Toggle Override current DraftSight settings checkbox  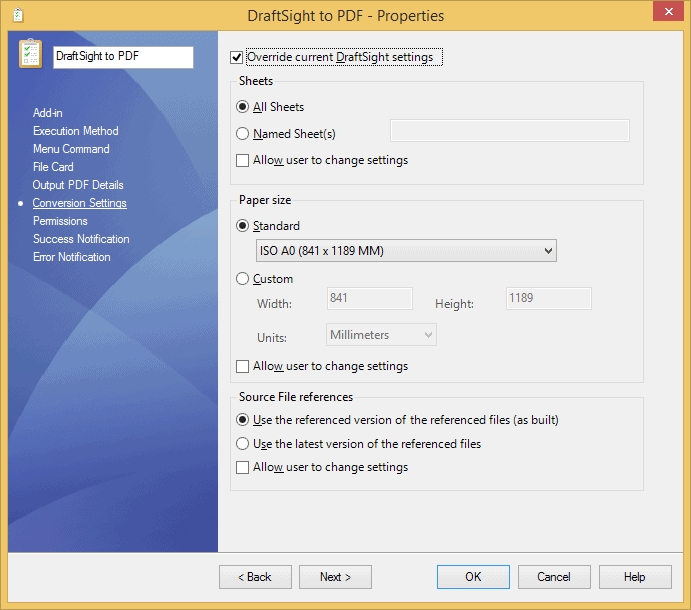pos(237,57)
